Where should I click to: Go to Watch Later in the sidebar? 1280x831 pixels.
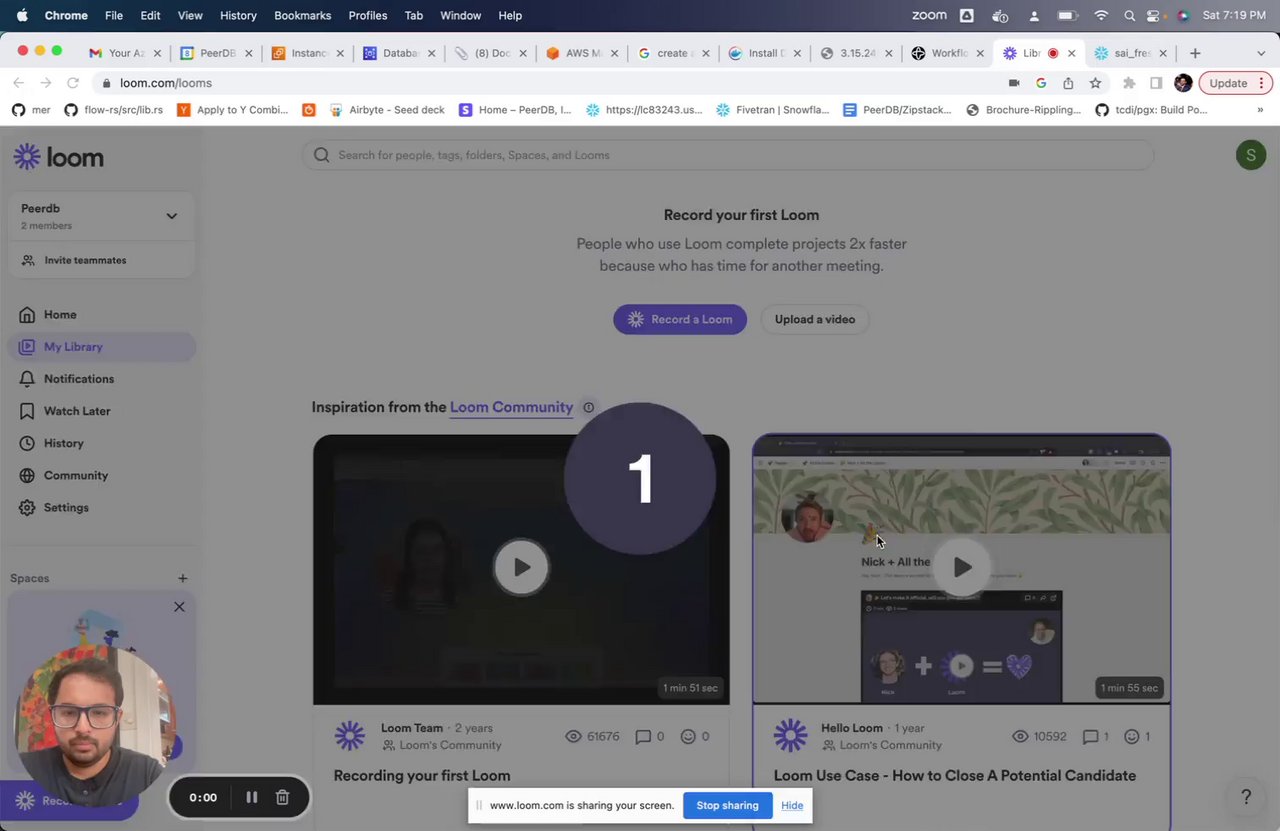[x=77, y=411]
